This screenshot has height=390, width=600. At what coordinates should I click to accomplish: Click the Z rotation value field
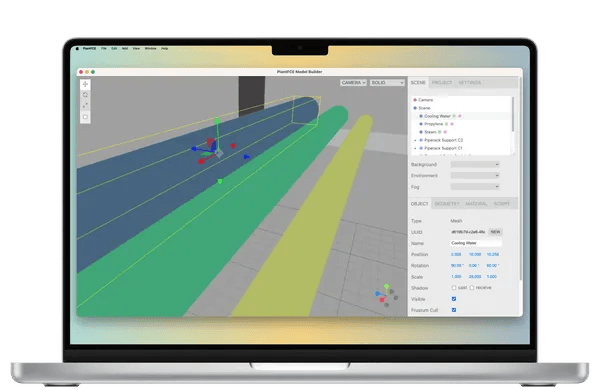point(492,266)
